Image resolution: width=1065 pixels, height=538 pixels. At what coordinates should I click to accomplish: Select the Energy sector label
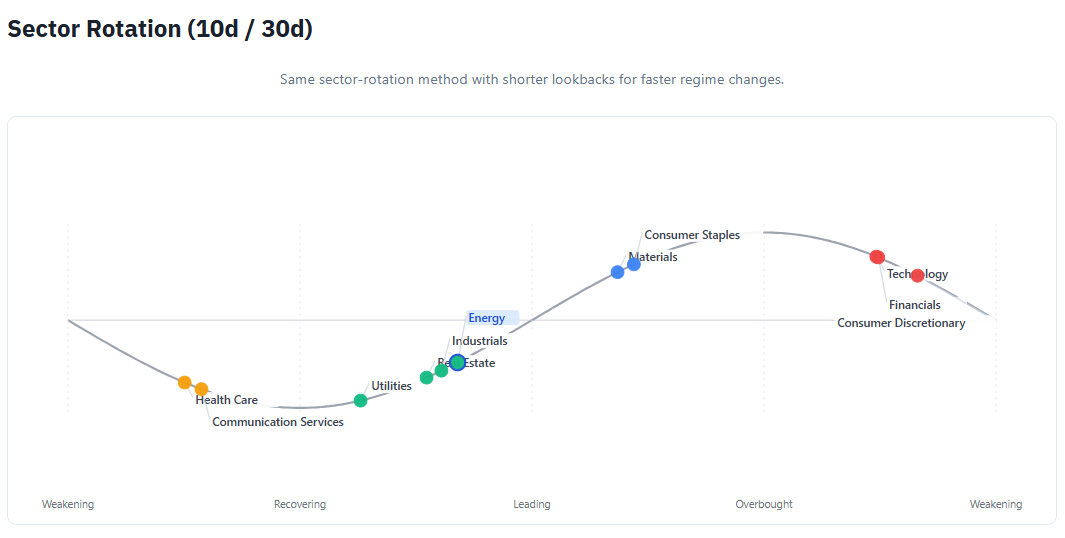click(487, 318)
